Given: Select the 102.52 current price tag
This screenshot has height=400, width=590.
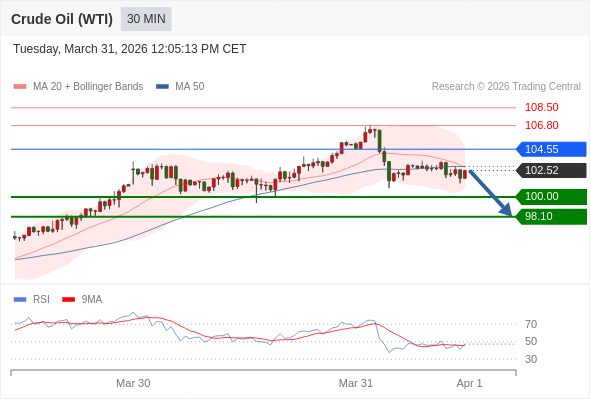Looking at the screenshot, I should click(x=551, y=170).
